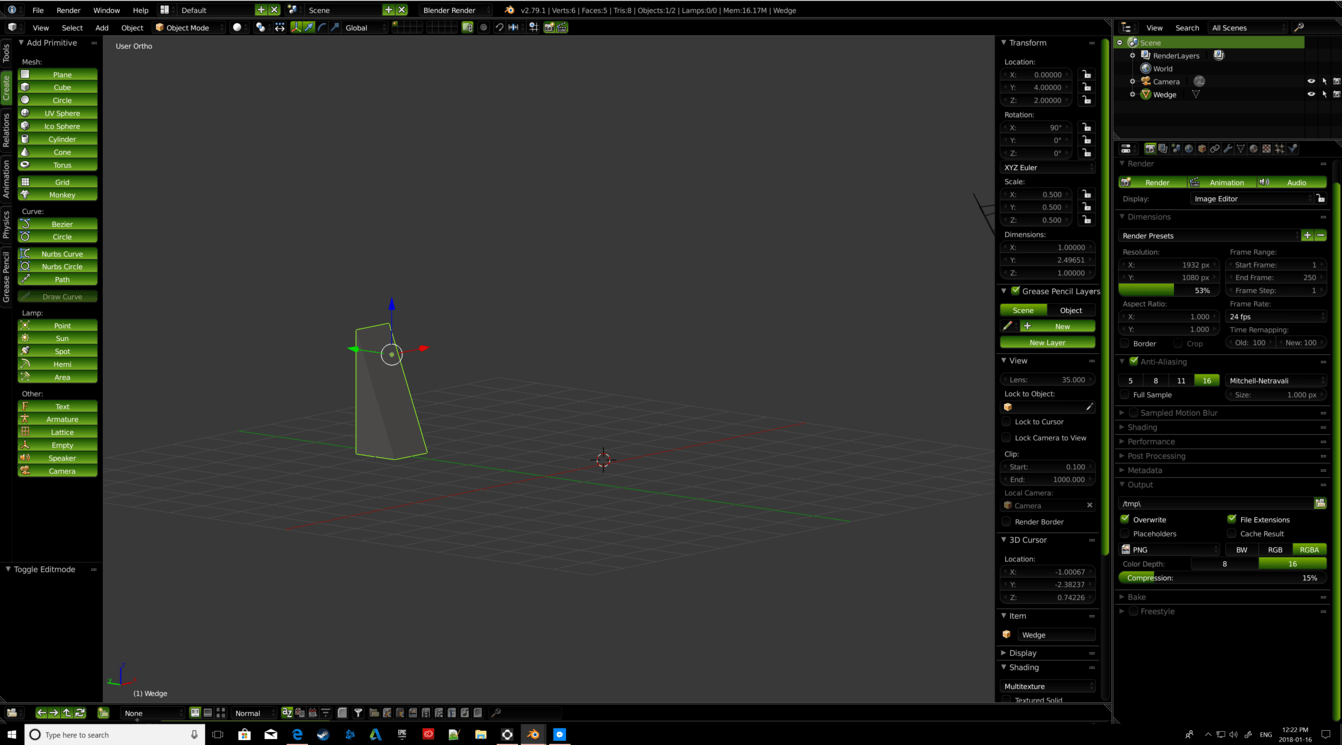This screenshot has height=745, width=1342.
Task: Select the Particles properties icon
Action: (x=1279, y=148)
